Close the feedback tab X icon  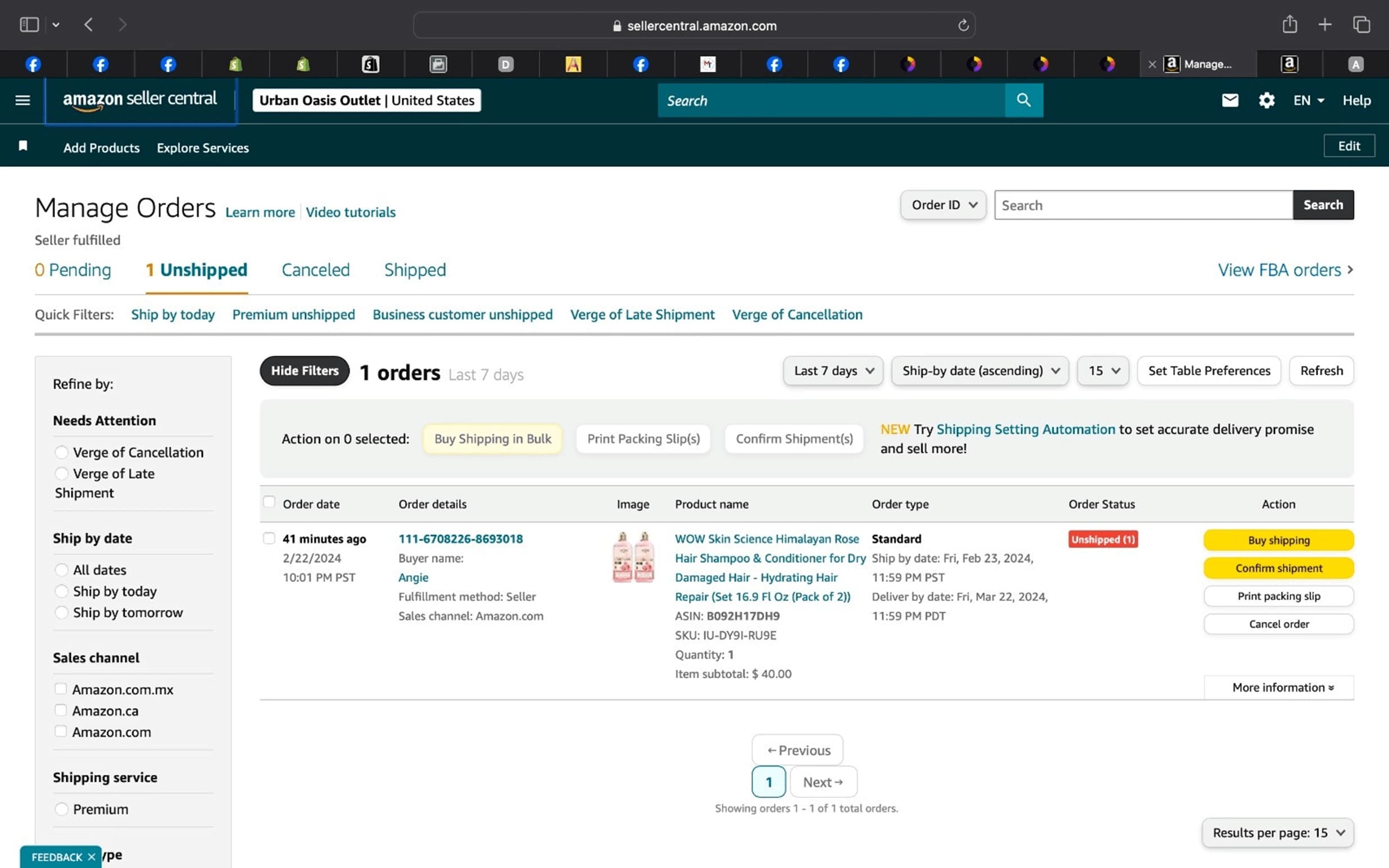[x=91, y=857]
